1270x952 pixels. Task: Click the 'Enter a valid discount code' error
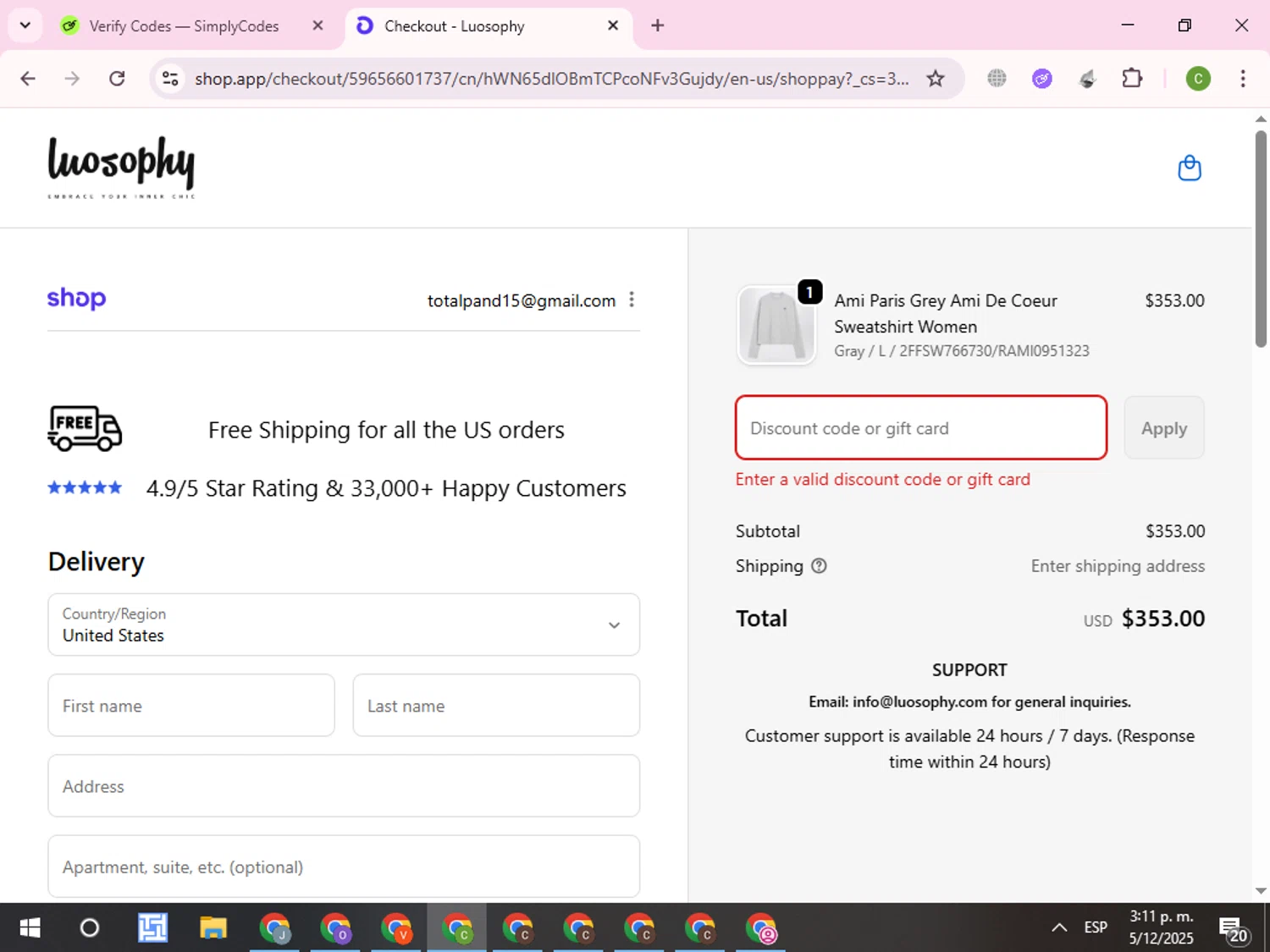coord(883,480)
